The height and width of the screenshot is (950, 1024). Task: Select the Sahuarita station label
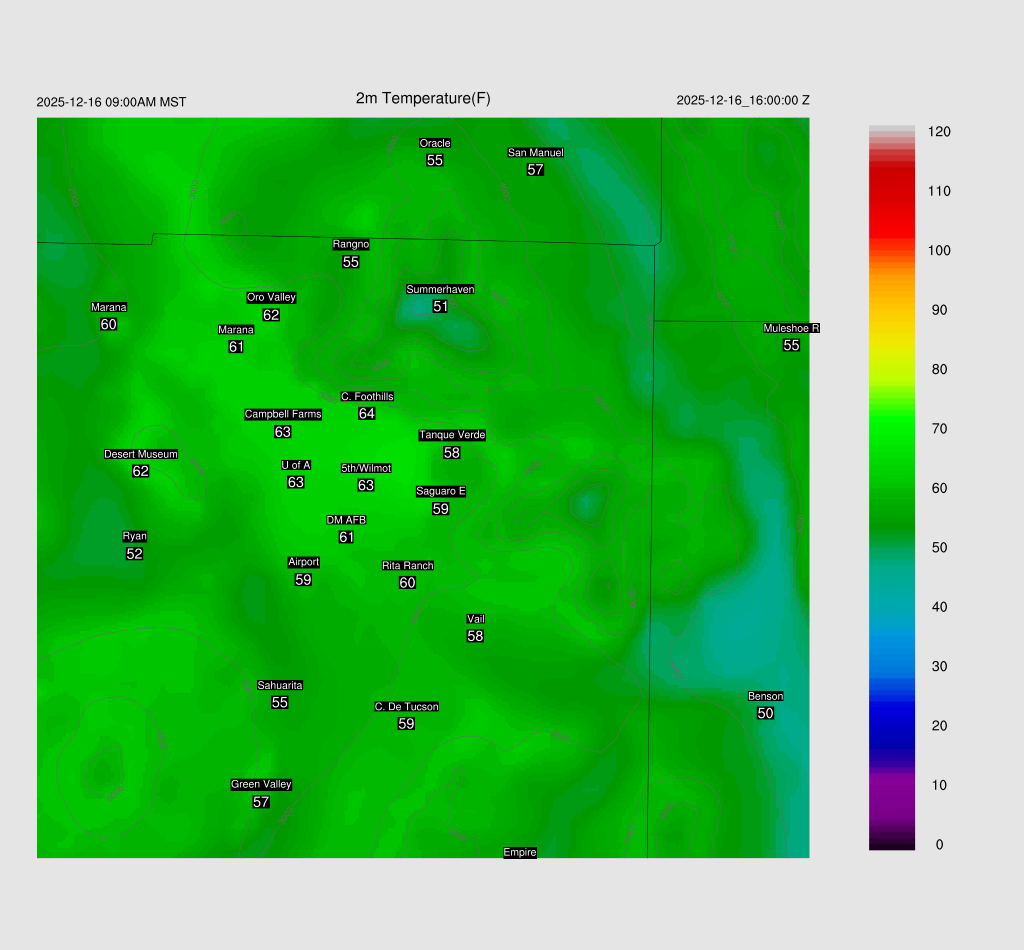point(280,686)
